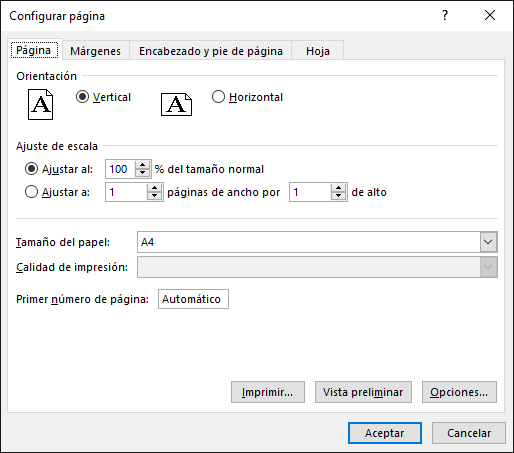This screenshot has height=453, width=514.
Task: Select the Vertical orientation radio button
Action: coord(82,97)
